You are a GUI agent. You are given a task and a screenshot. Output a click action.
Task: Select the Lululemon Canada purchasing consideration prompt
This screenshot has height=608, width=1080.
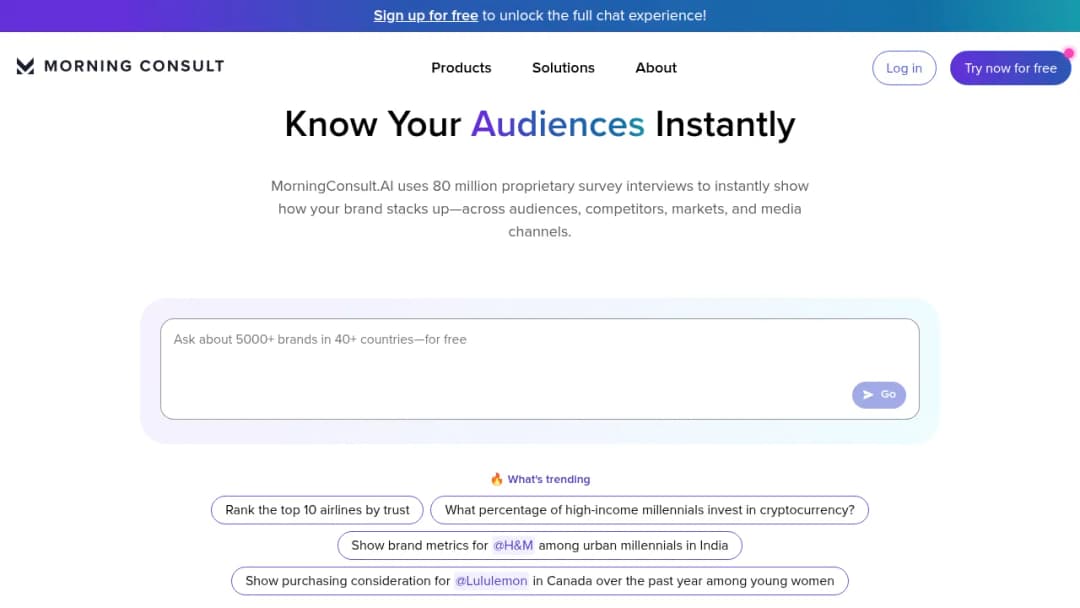(539, 581)
